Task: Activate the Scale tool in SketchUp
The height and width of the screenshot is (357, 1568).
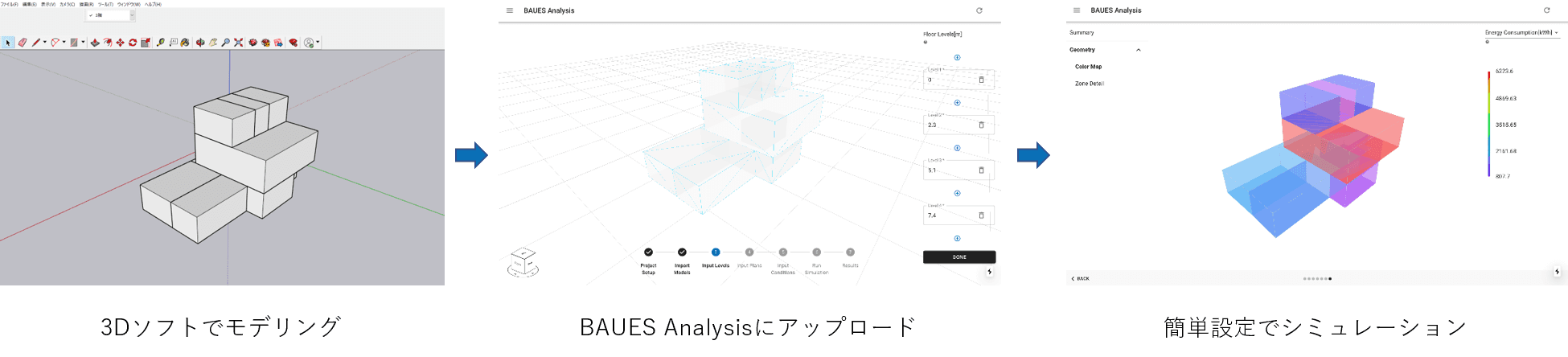Action: point(146,43)
